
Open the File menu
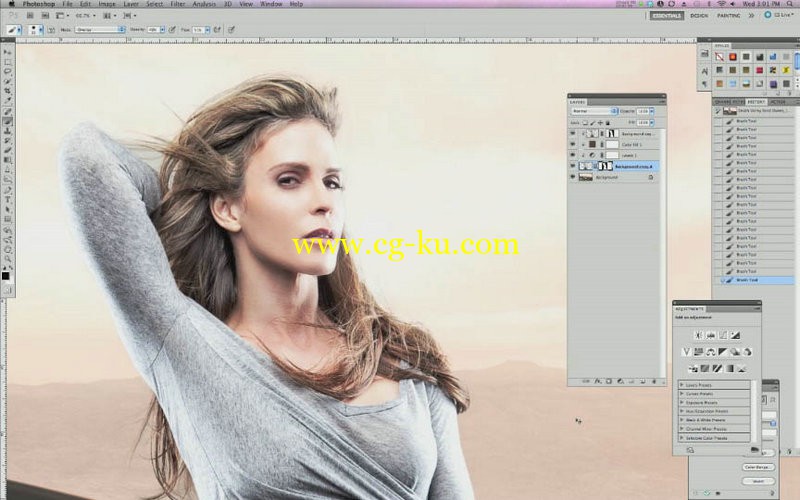coord(67,4)
